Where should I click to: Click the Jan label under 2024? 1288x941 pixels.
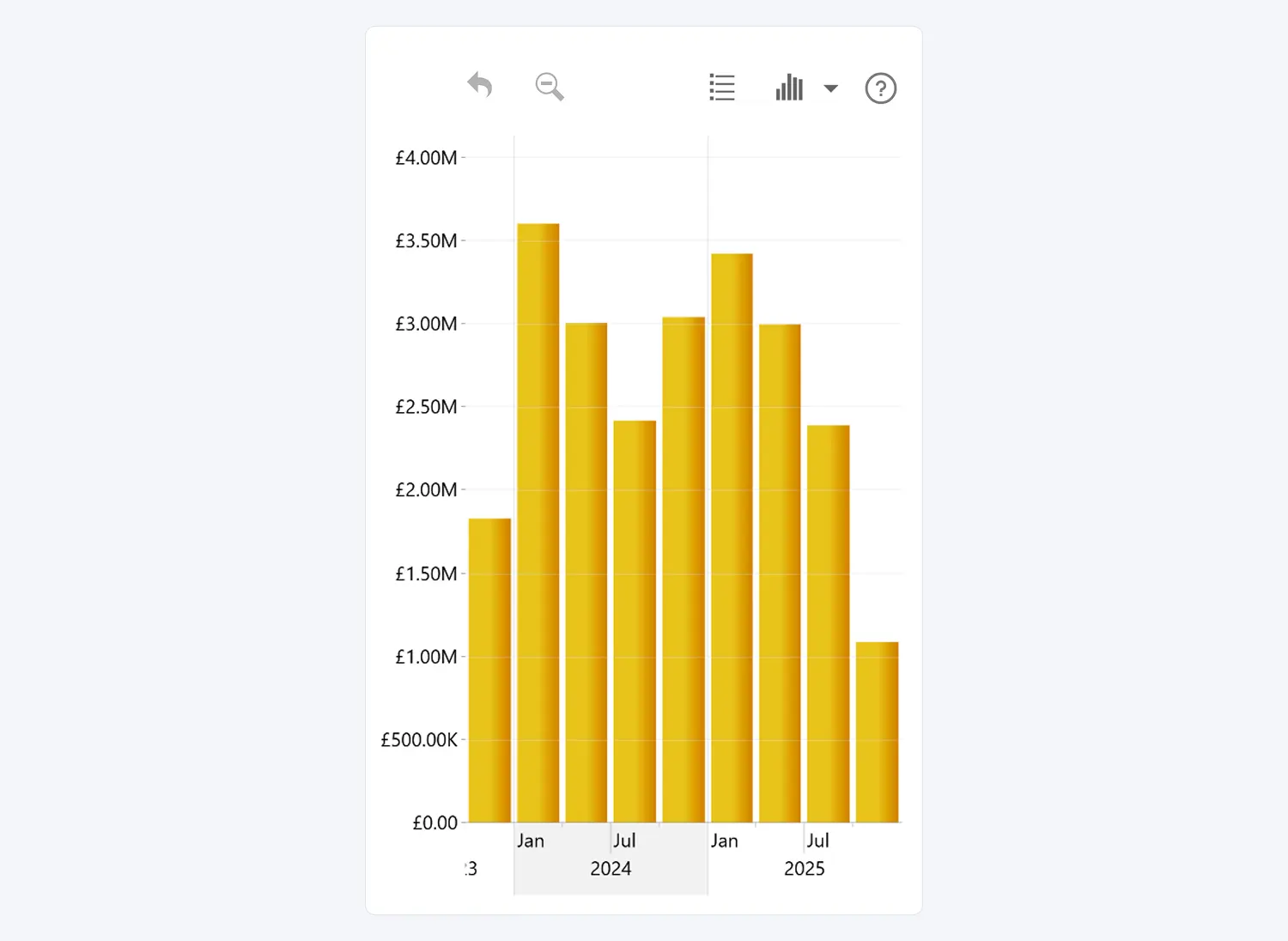pos(531,841)
